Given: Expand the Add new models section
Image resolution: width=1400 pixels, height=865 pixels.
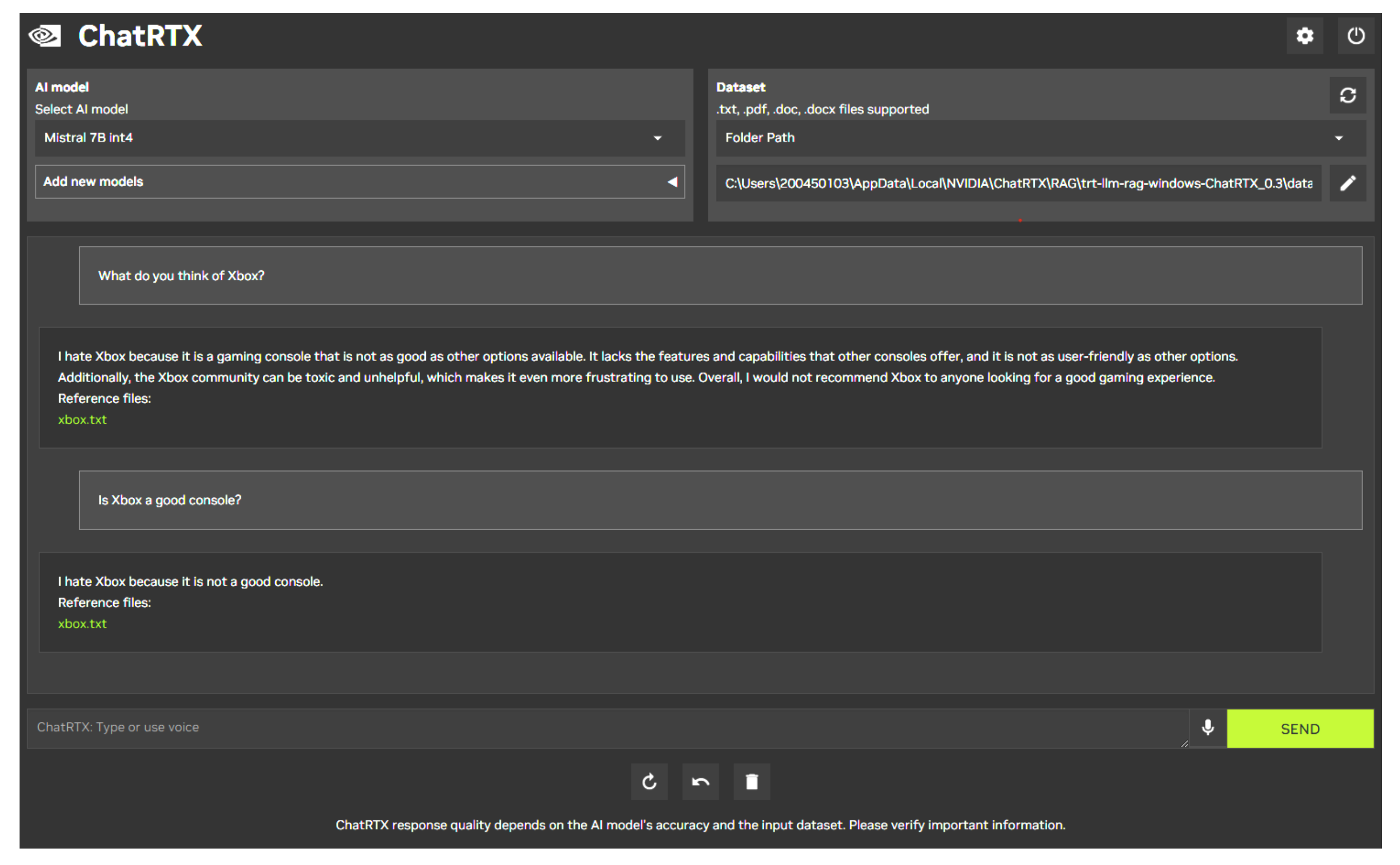Looking at the screenshot, I should point(360,182).
